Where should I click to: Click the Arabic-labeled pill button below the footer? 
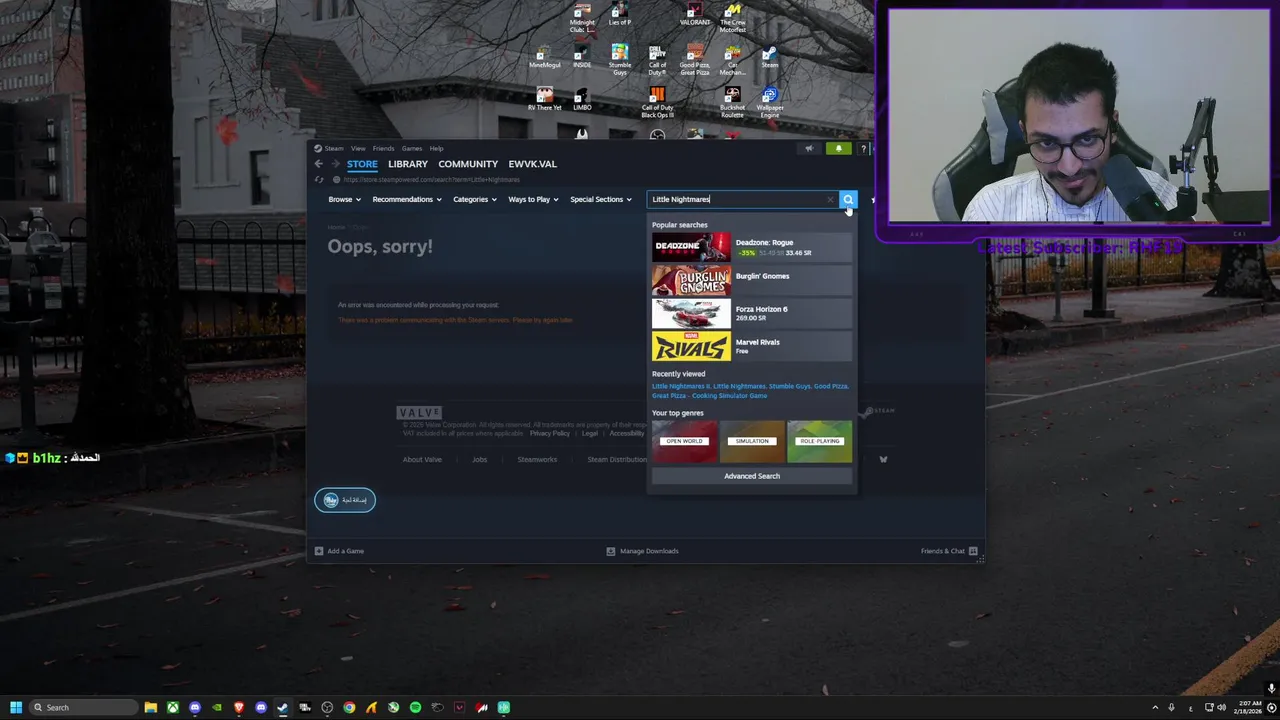click(345, 500)
